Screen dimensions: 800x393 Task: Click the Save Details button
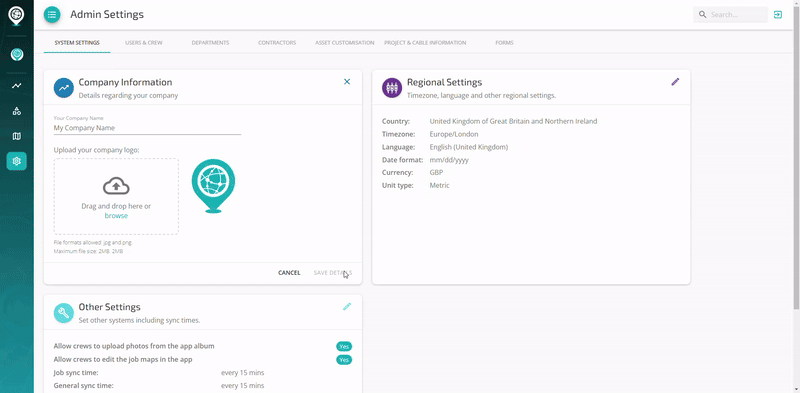[x=333, y=273]
